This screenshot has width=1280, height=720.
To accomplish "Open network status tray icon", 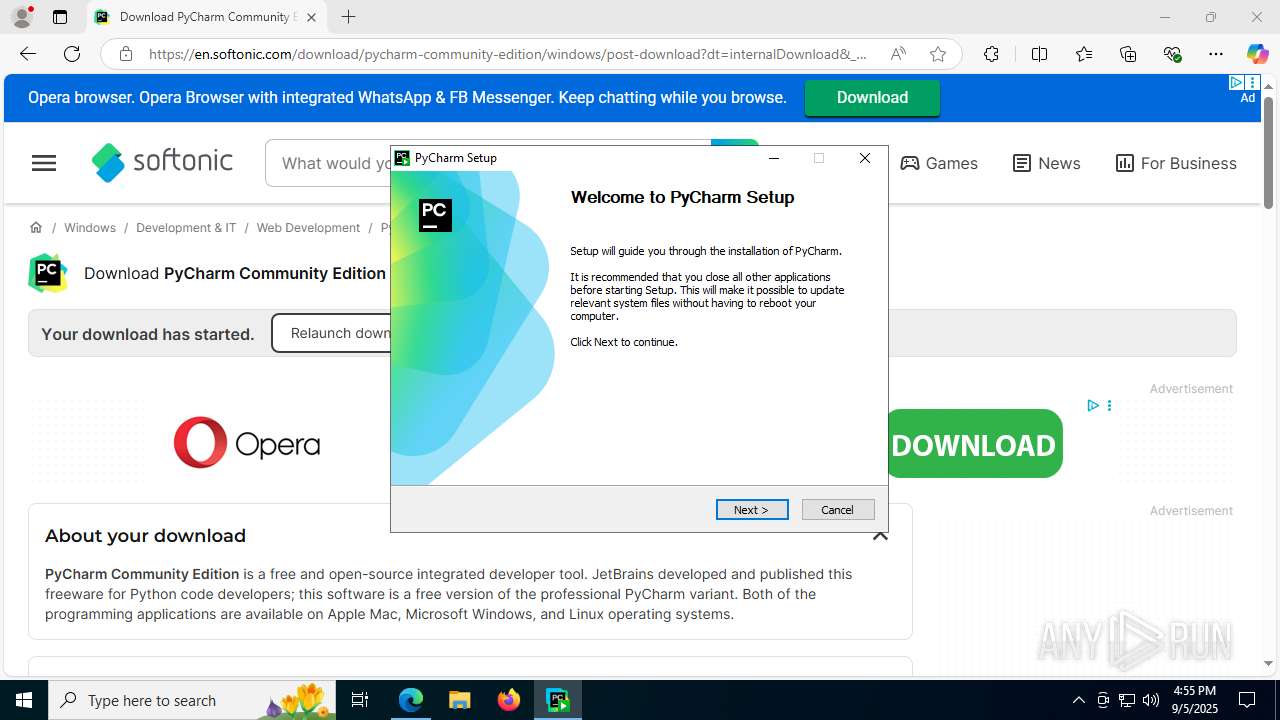I will (1127, 700).
